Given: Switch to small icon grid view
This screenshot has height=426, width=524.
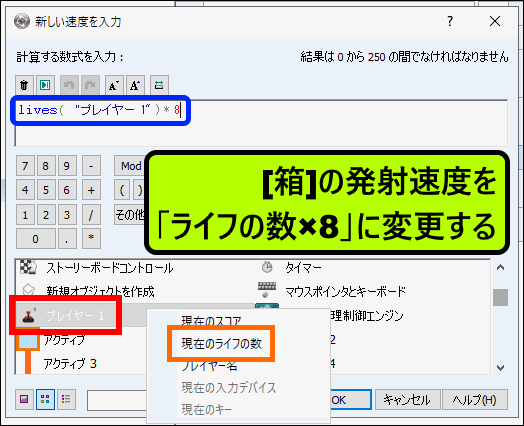Looking at the screenshot, I should [45, 399].
